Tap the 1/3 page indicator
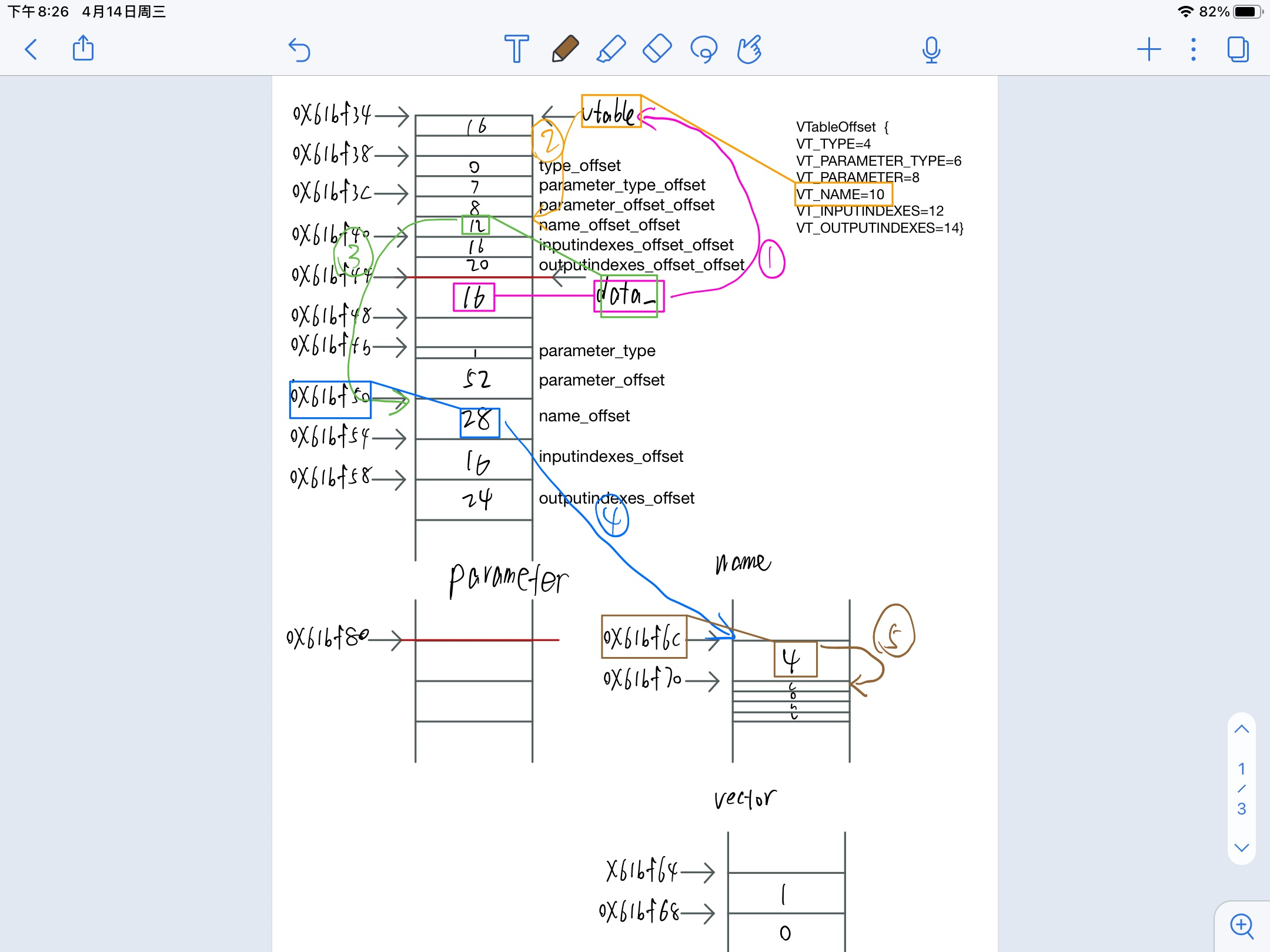Viewport: 1270px width, 952px height. coord(1241,788)
